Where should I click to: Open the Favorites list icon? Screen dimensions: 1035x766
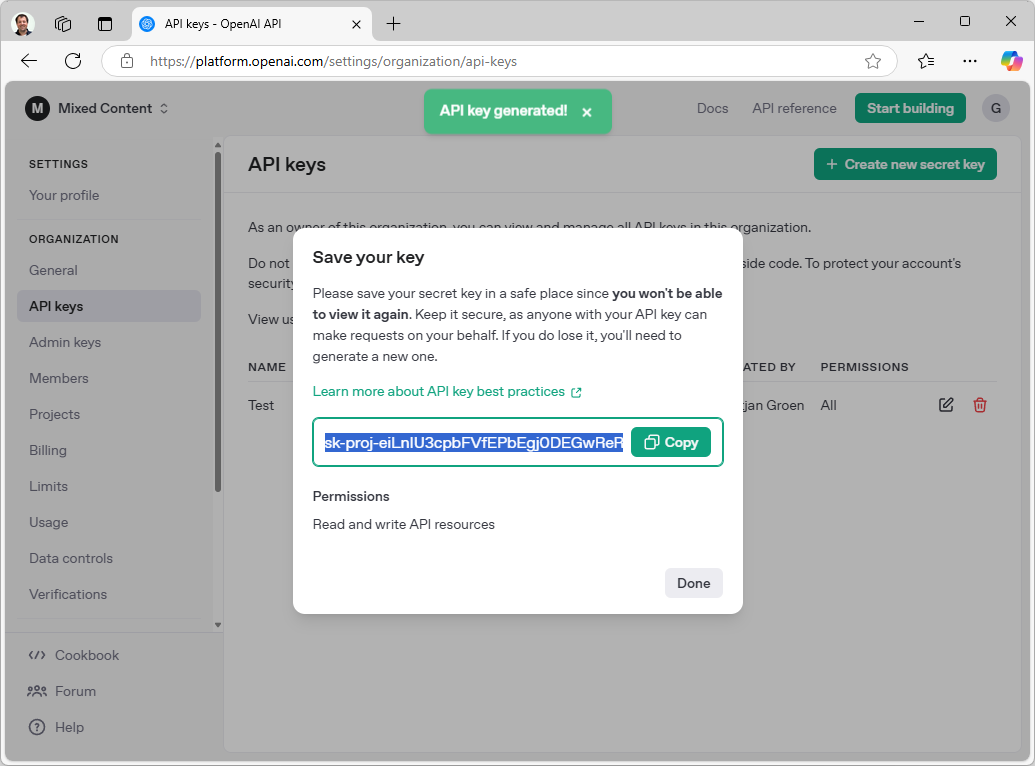tap(925, 61)
